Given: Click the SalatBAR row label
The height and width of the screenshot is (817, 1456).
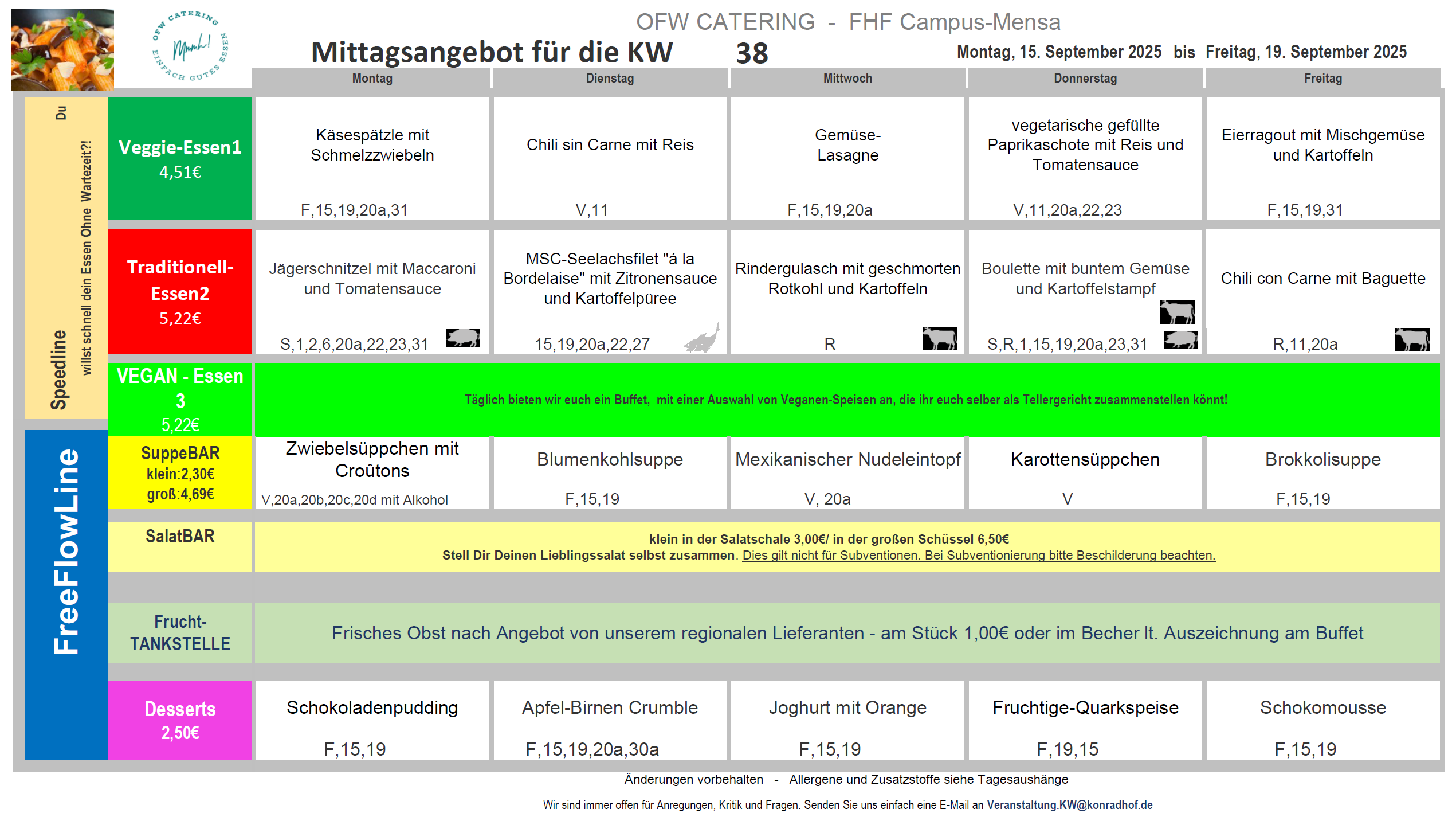Looking at the screenshot, I should (x=180, y=547).
